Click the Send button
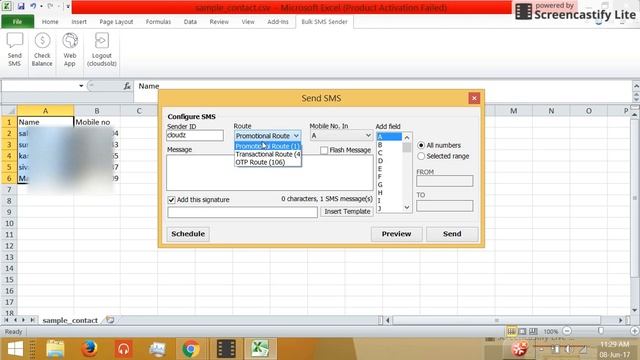Image resolution: width=640 pixels, height=360 pixels. pyautogui.click(x=452, y=234)
